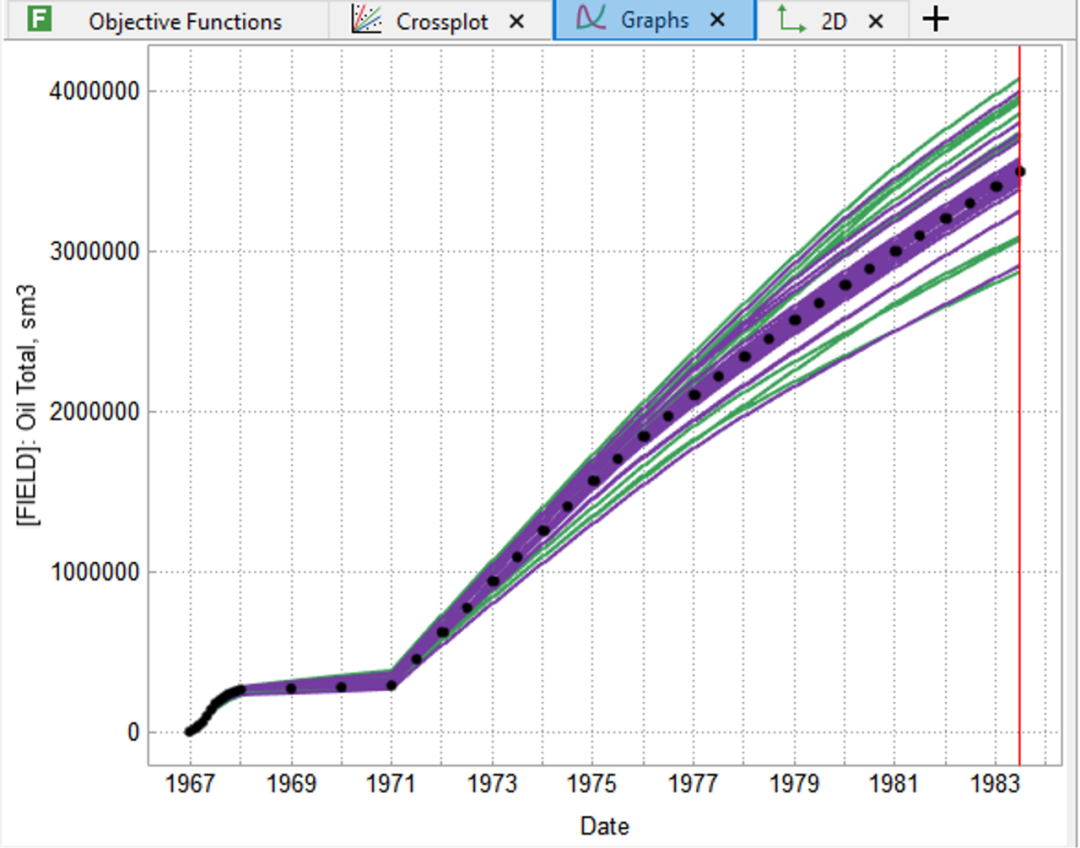
Task: Click the Crossplot tab's scatter icon
Action: pyautogui.click(x=367, y=20)
